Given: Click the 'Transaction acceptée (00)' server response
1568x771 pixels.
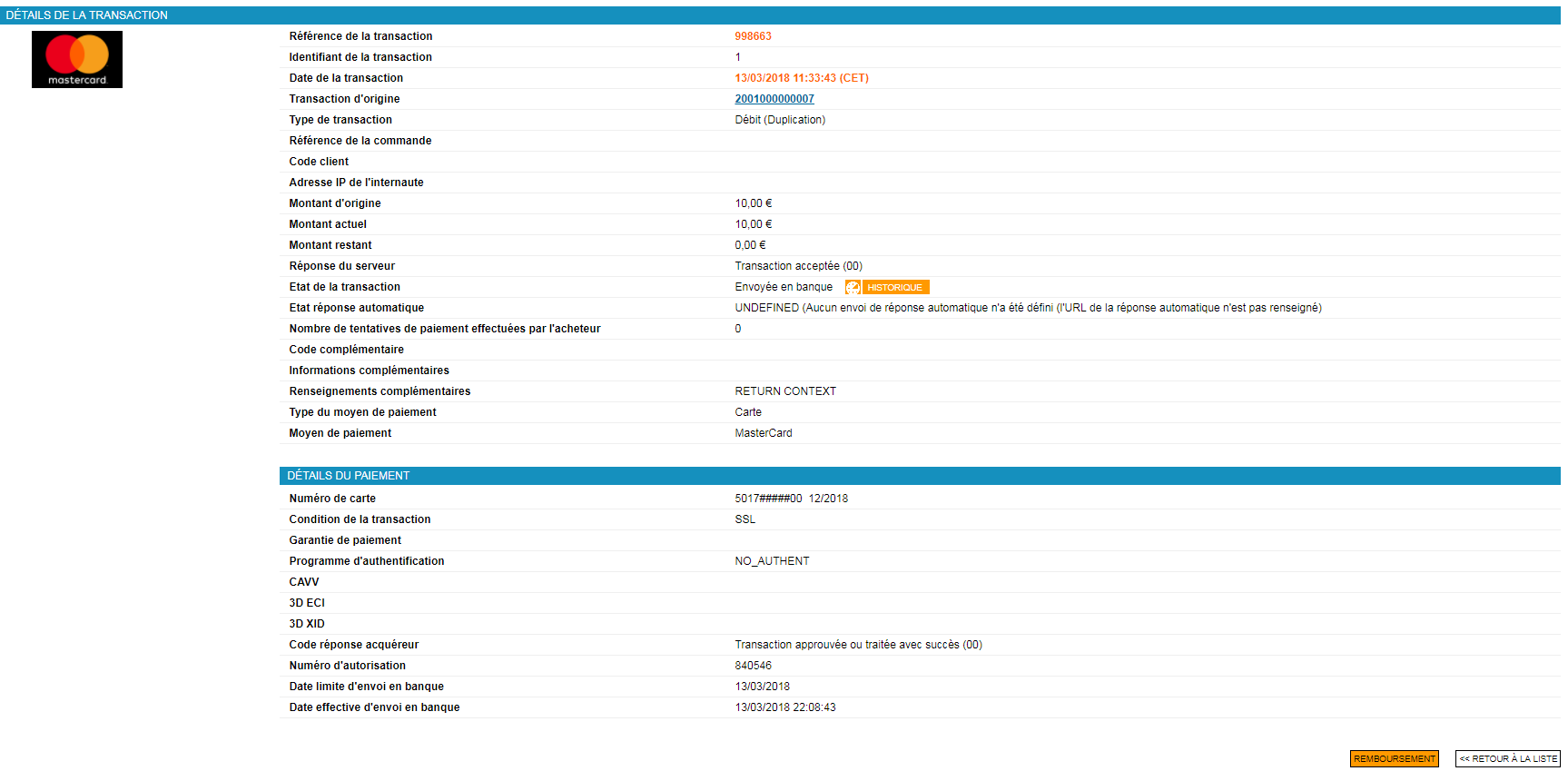Looking at the screenshot, I should point(798,266).
